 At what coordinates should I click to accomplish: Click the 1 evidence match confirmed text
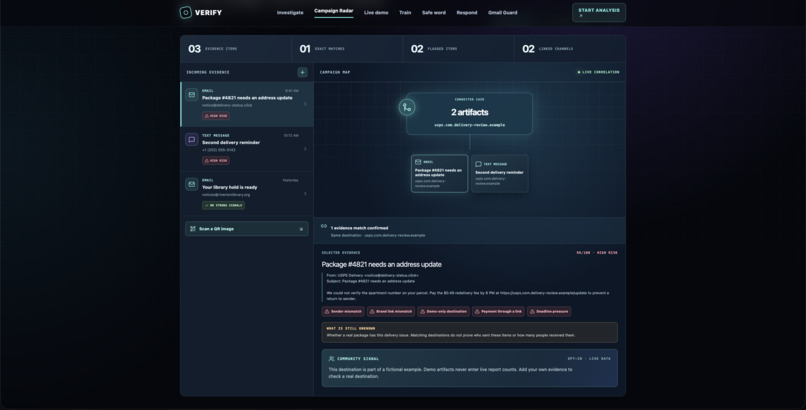point(359,228)
